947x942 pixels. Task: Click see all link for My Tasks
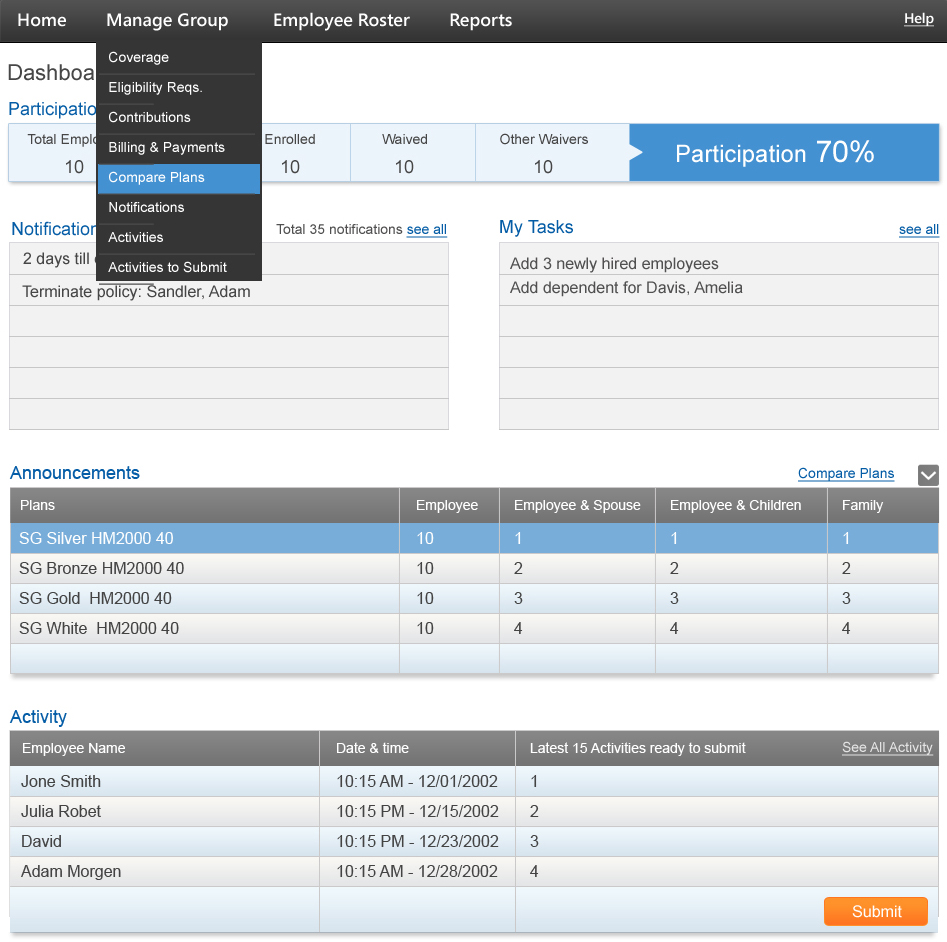(918, 230)
